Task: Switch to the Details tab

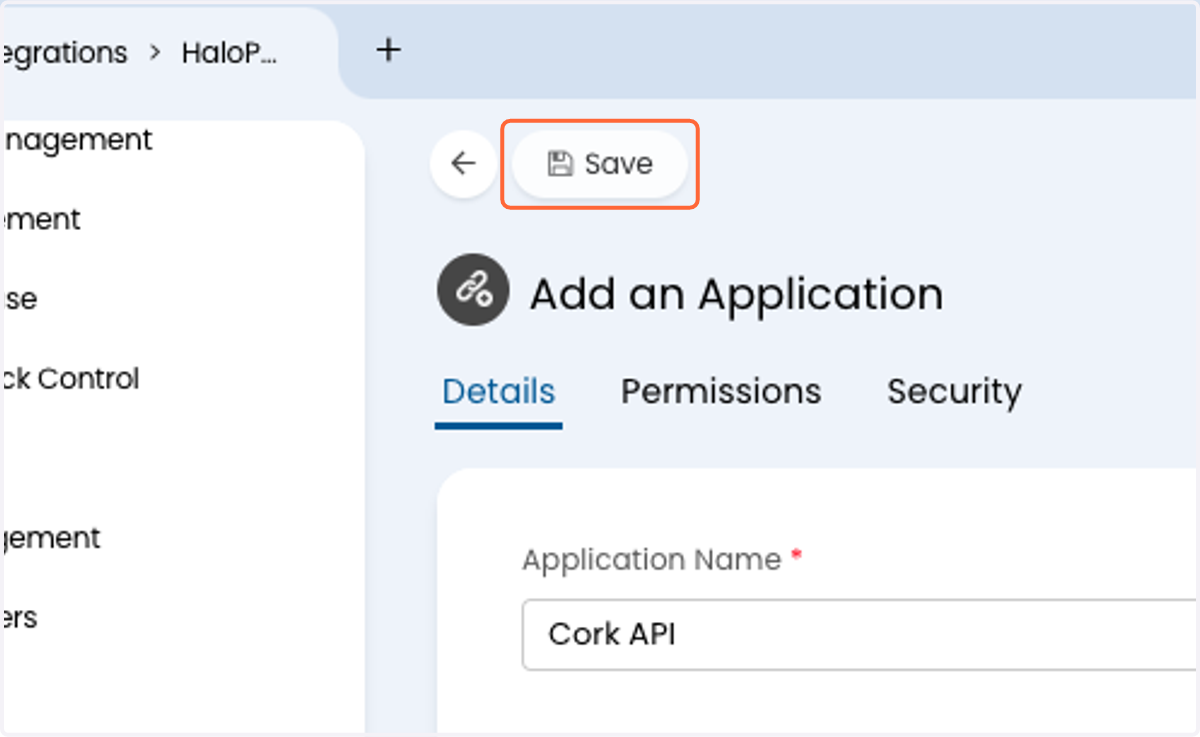Action: coord(498,392)
